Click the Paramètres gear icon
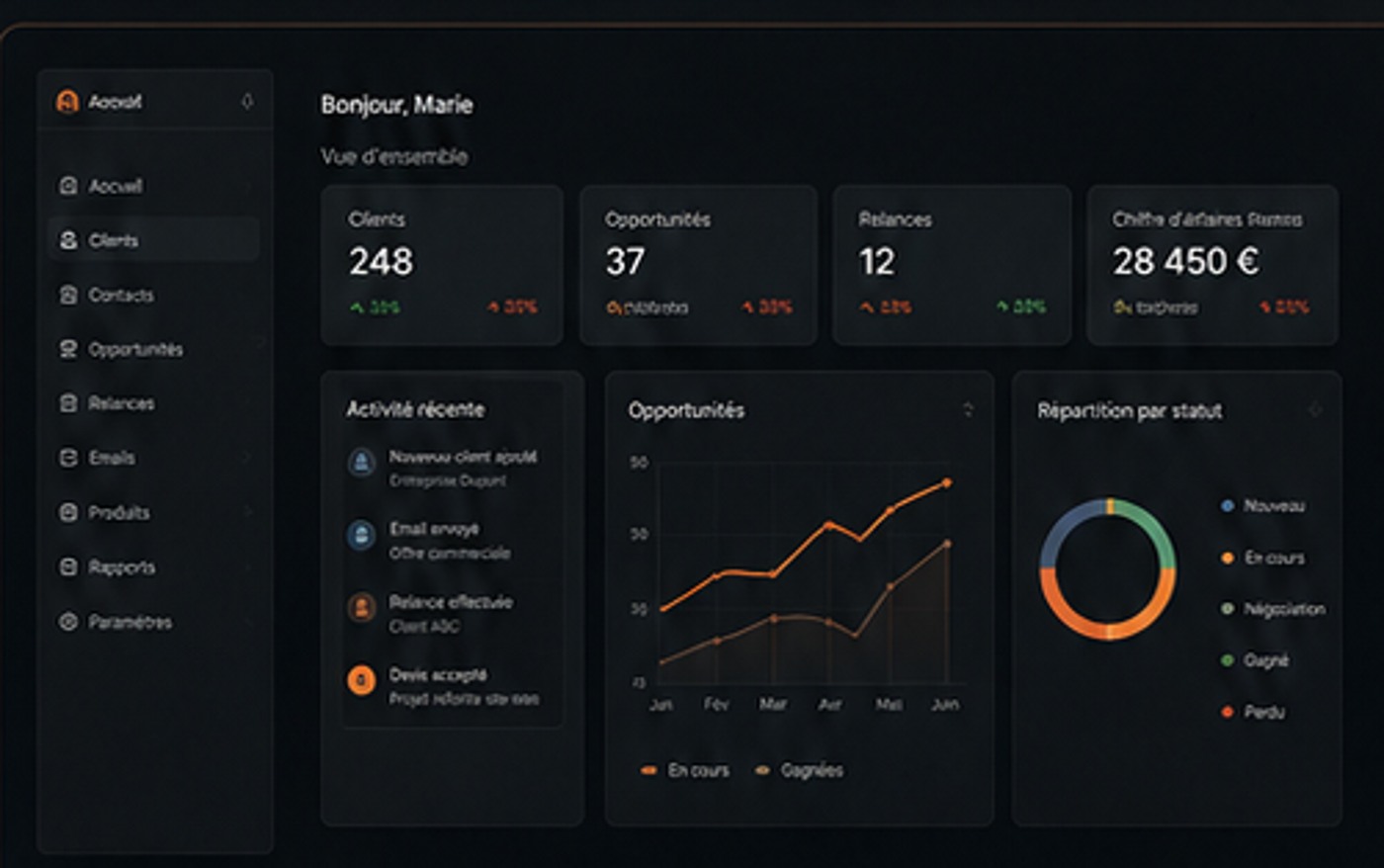Screen dimensions: 1384x868 click(x=68, y=622)
